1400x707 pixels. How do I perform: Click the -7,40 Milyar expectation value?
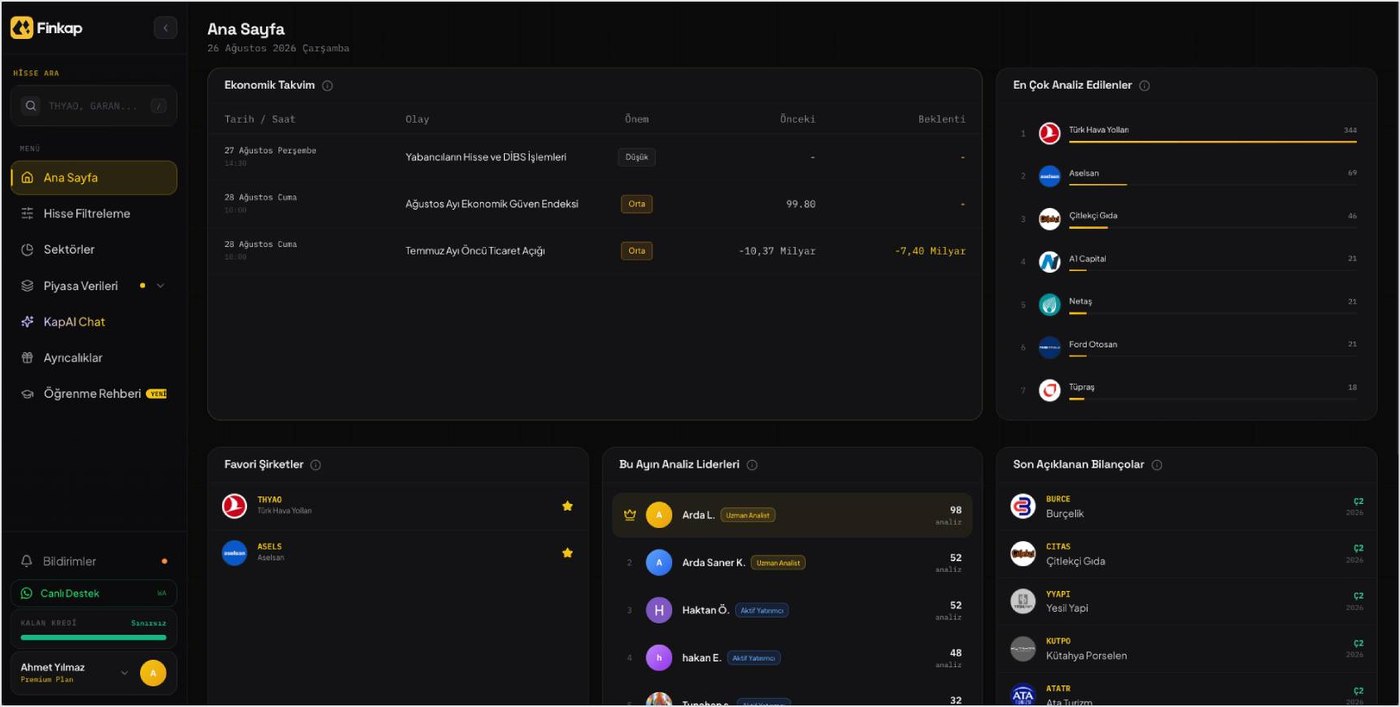[x=930, y=251]
